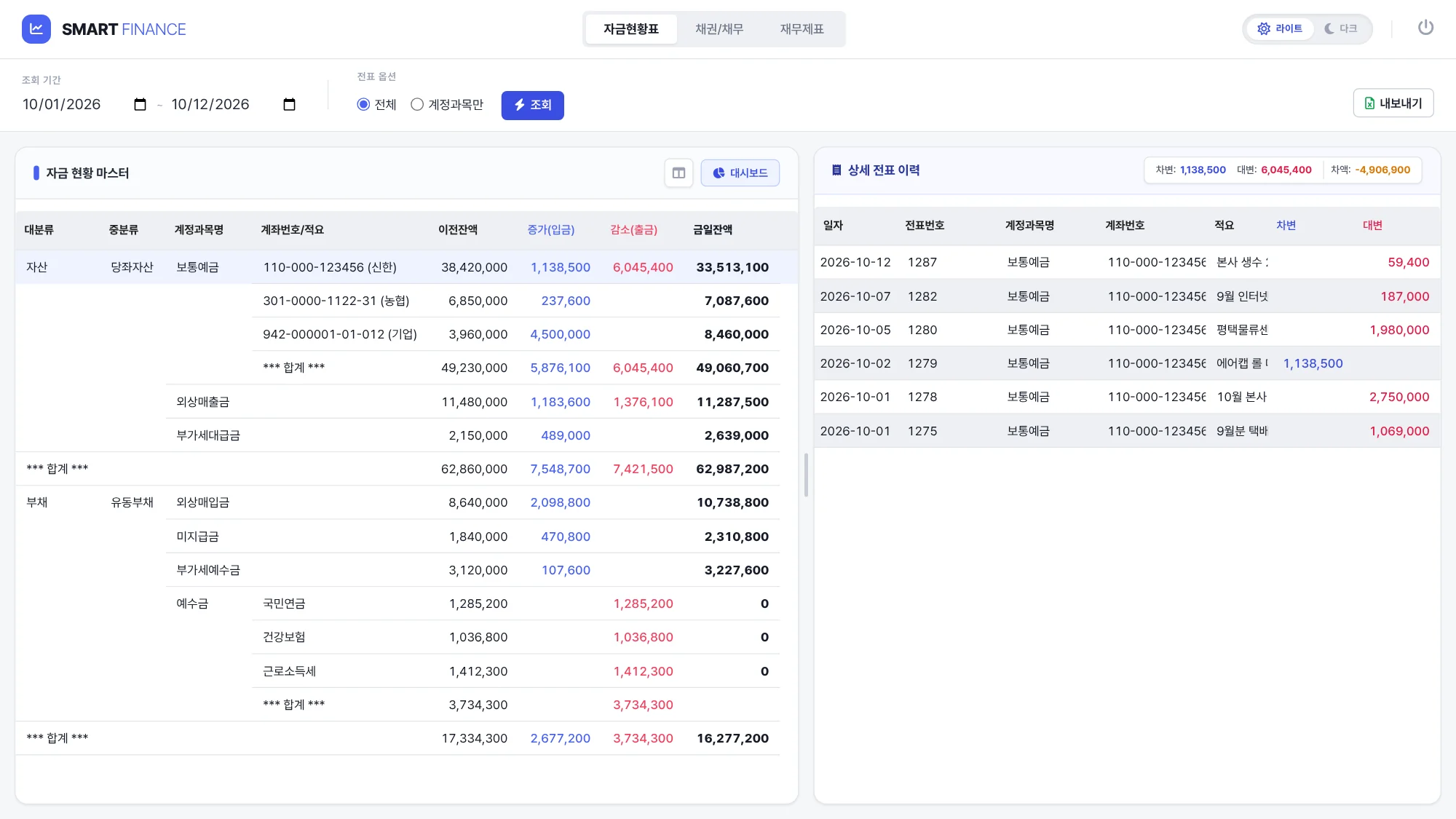Toggle the column layout split icon
The height and width of the screenshot is (819, 1456).
(678, 173)
